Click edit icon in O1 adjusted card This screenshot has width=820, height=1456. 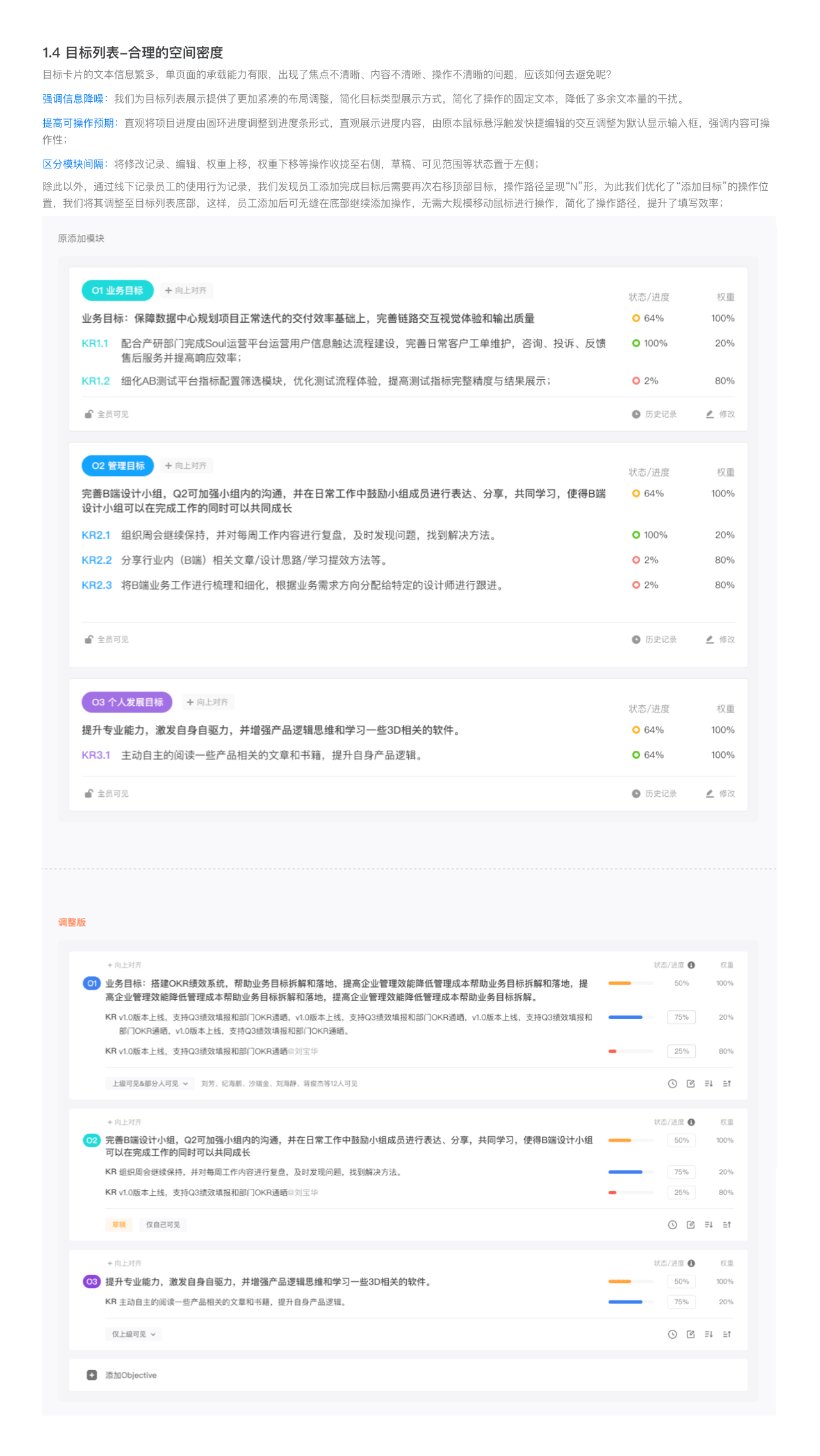[690, 1083]
